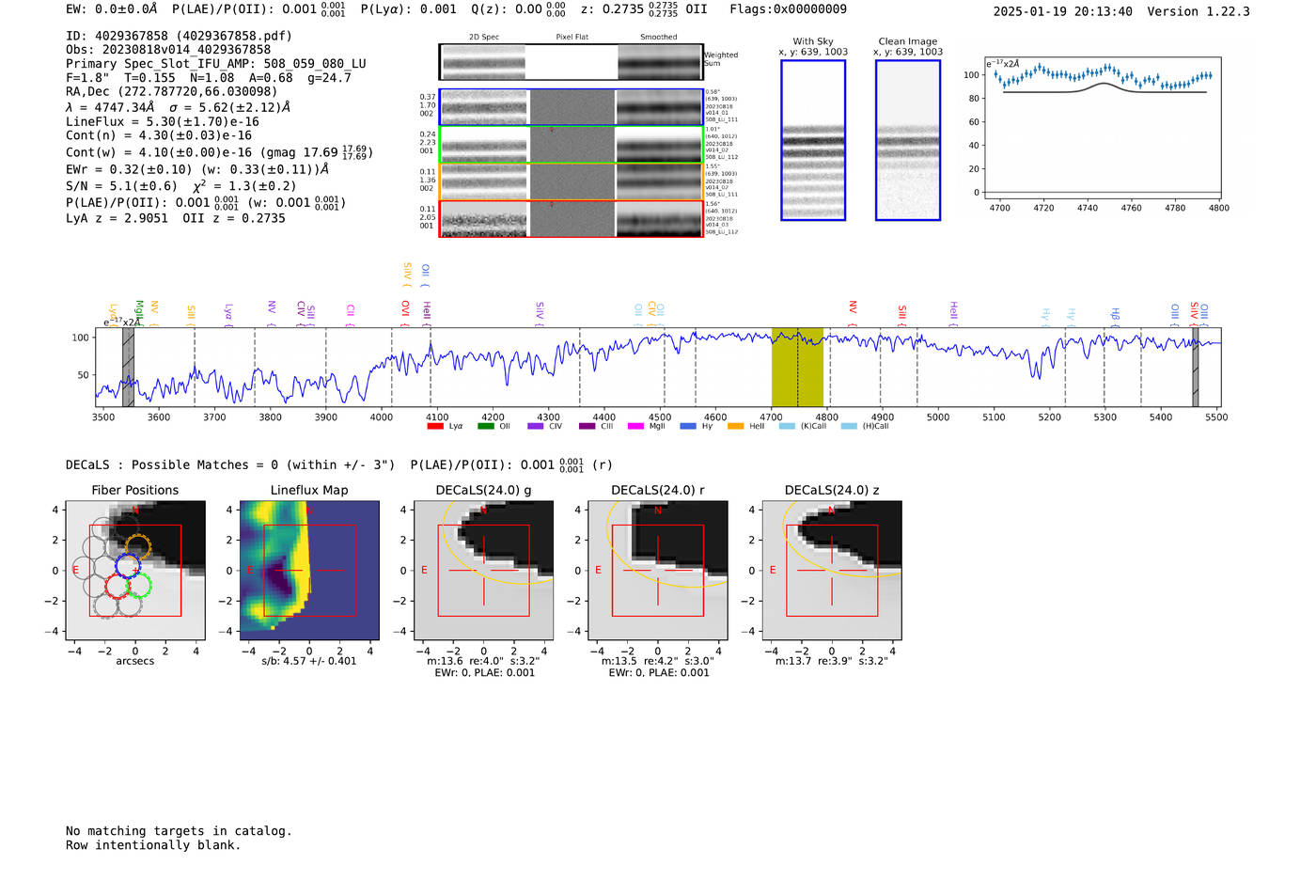Click the green fiber circle in Fiber Positions
This screenshot has width=1316, height=896.
tap(139, 587)
